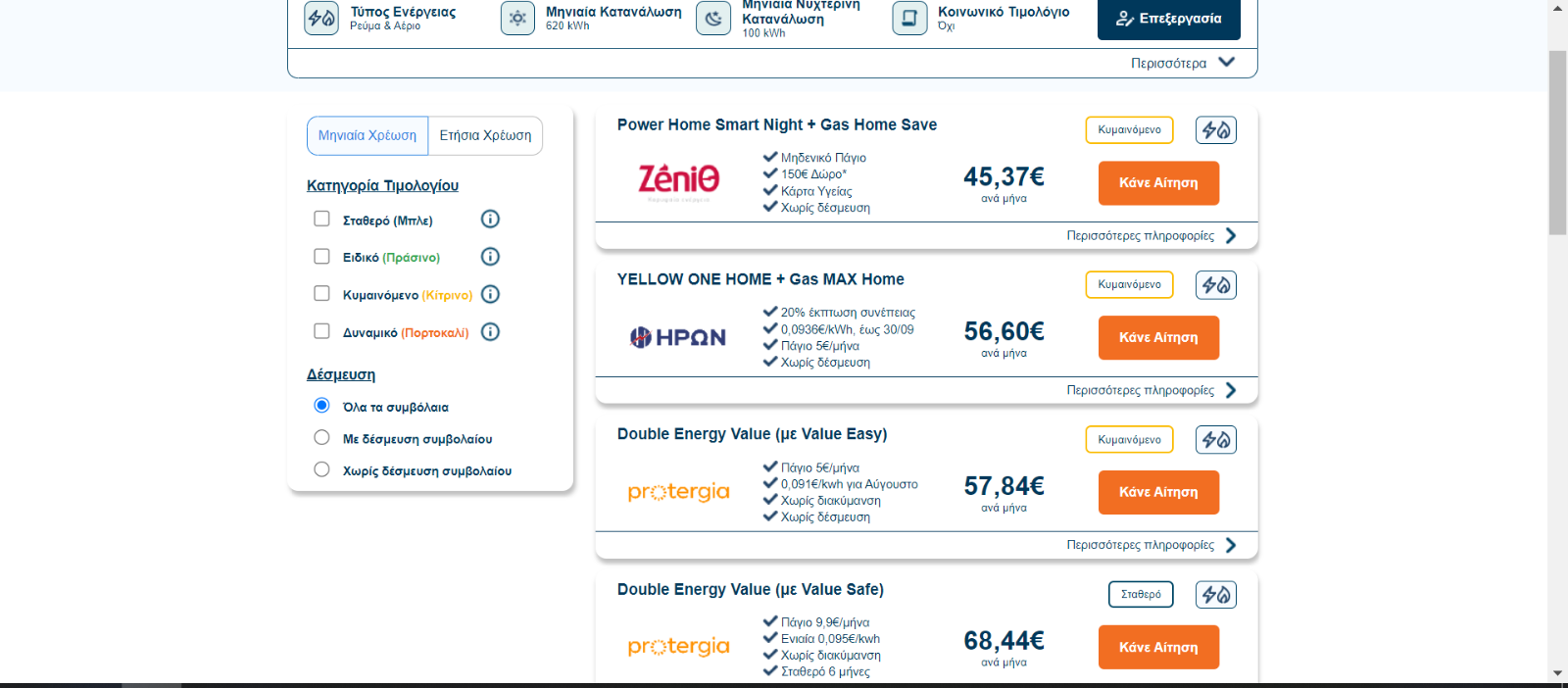Expand Περισσότερες πληροφορίες for the Zenith offer
This screenshot has height=688, width=1568.
click(x=1151, y=236)
